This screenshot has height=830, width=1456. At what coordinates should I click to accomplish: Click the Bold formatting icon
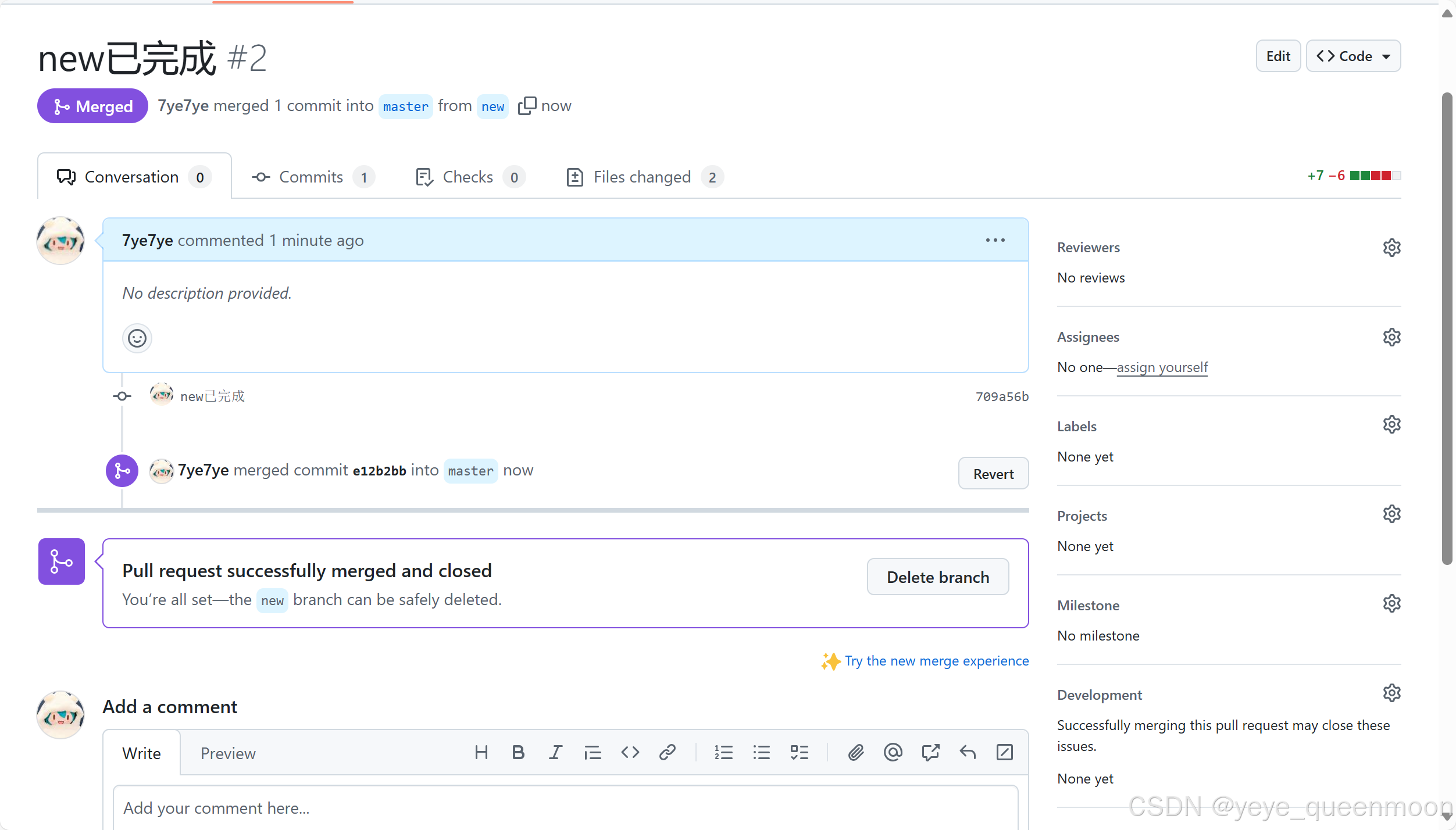[x=518, y=753]
